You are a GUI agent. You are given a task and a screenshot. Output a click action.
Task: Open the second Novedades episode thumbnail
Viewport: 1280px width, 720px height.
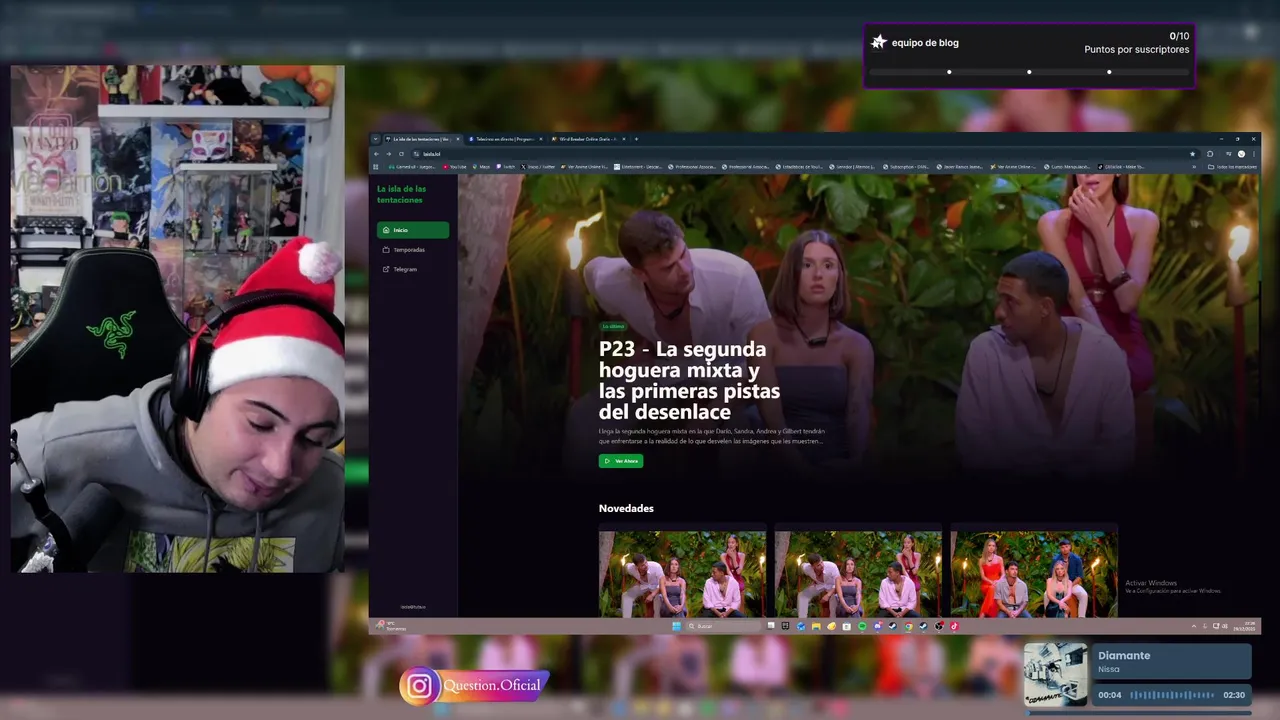click(x=858, y=574)
